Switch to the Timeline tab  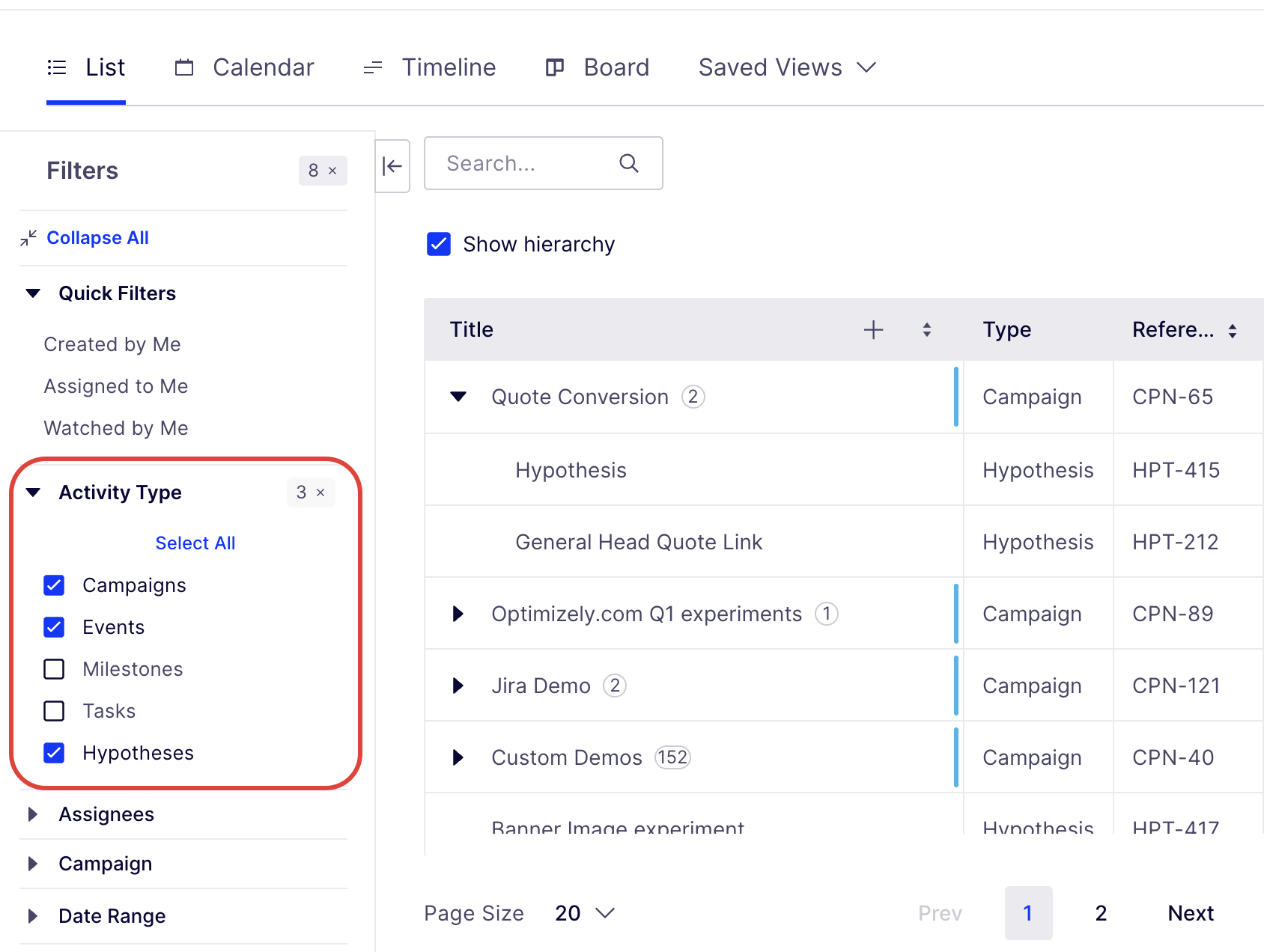[429, 67]
